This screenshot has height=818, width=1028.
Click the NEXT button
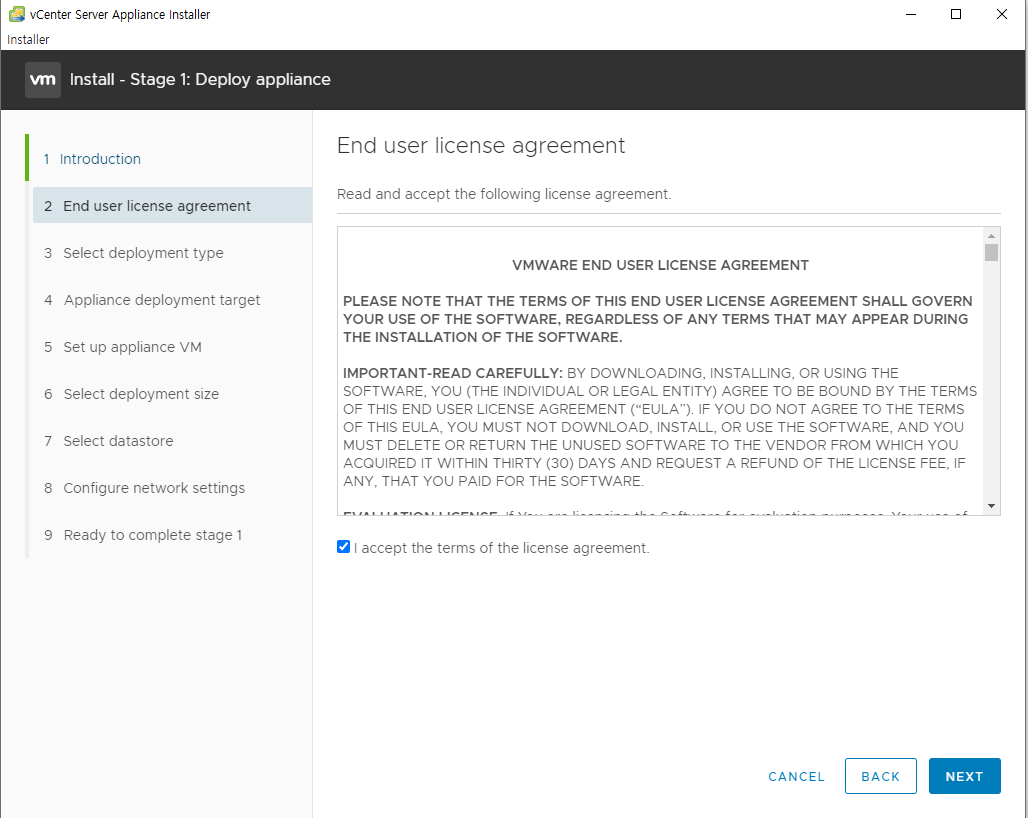coord(964,776)
